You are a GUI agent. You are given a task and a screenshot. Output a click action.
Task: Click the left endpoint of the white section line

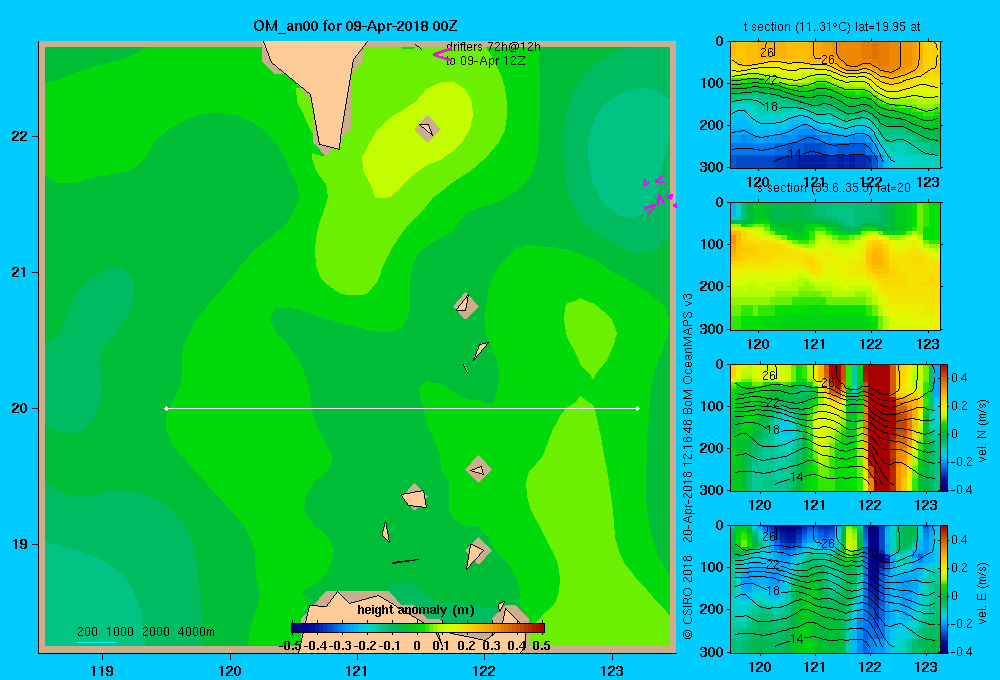tap(166, 408)
